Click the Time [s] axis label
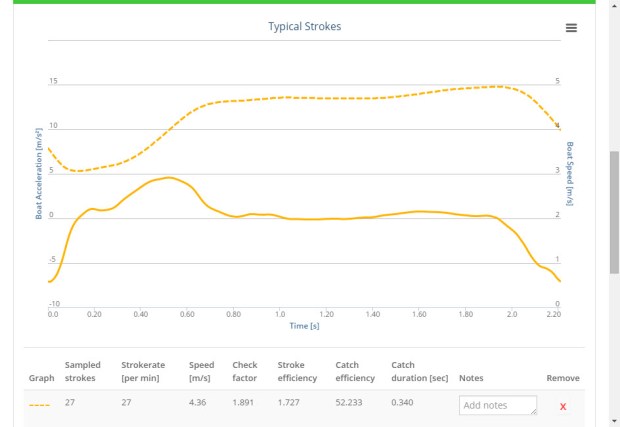This screenshot has height=427, width=620. point(304,325)
